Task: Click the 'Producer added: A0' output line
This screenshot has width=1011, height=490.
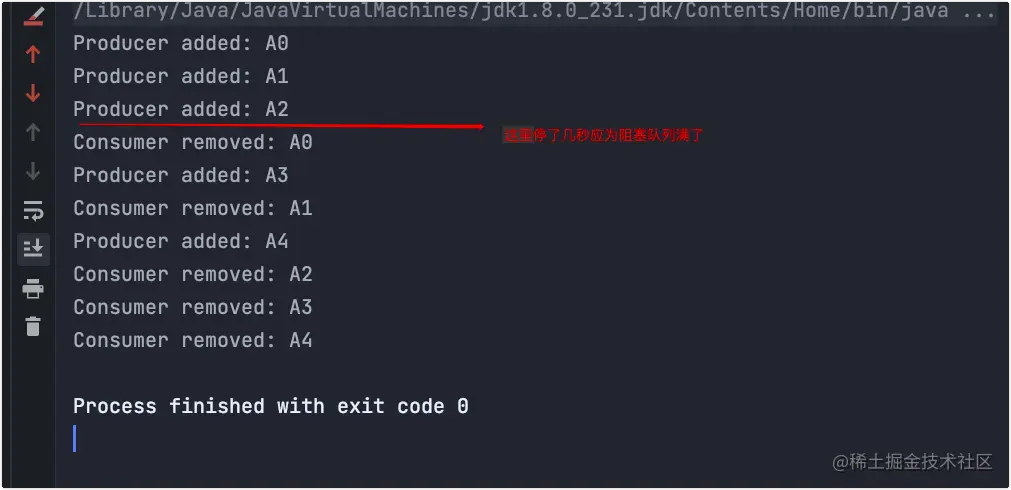Action: pos(181,44)
